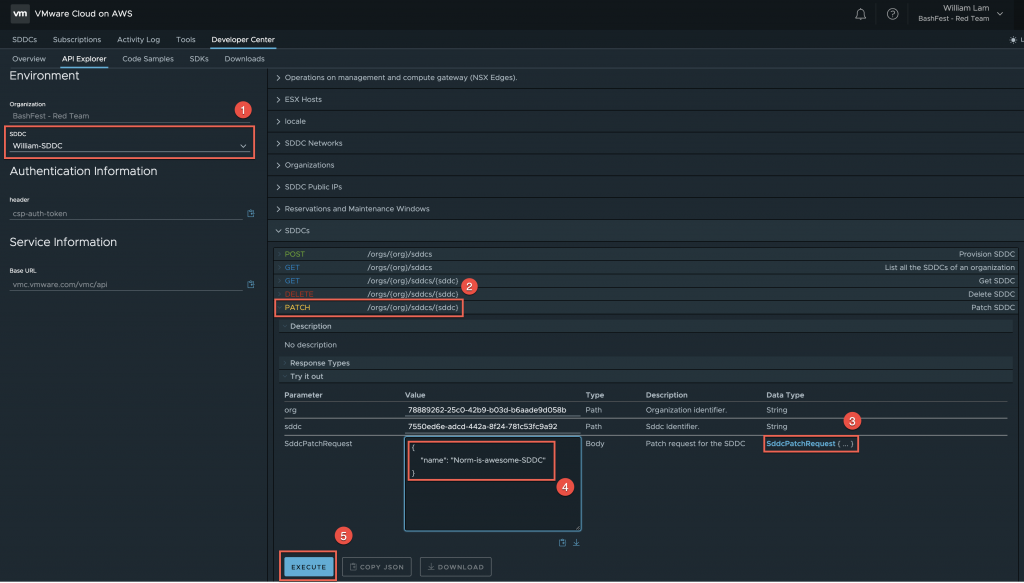This screenshot has height=583, width=1024.
Task: Switch to the Code Samples tab
Action: (148, 59)
